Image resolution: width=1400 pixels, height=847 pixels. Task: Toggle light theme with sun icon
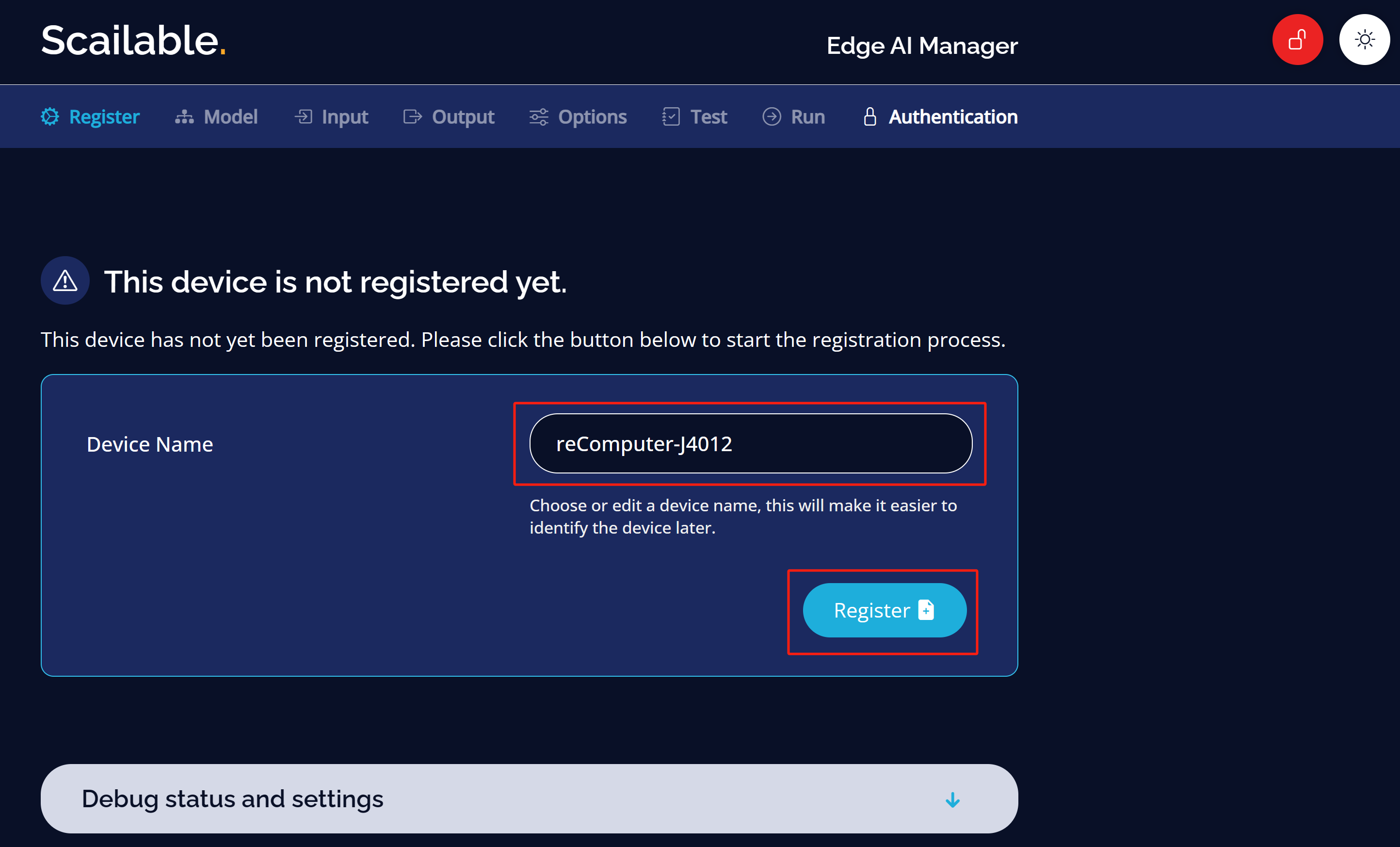[1364, 40]
